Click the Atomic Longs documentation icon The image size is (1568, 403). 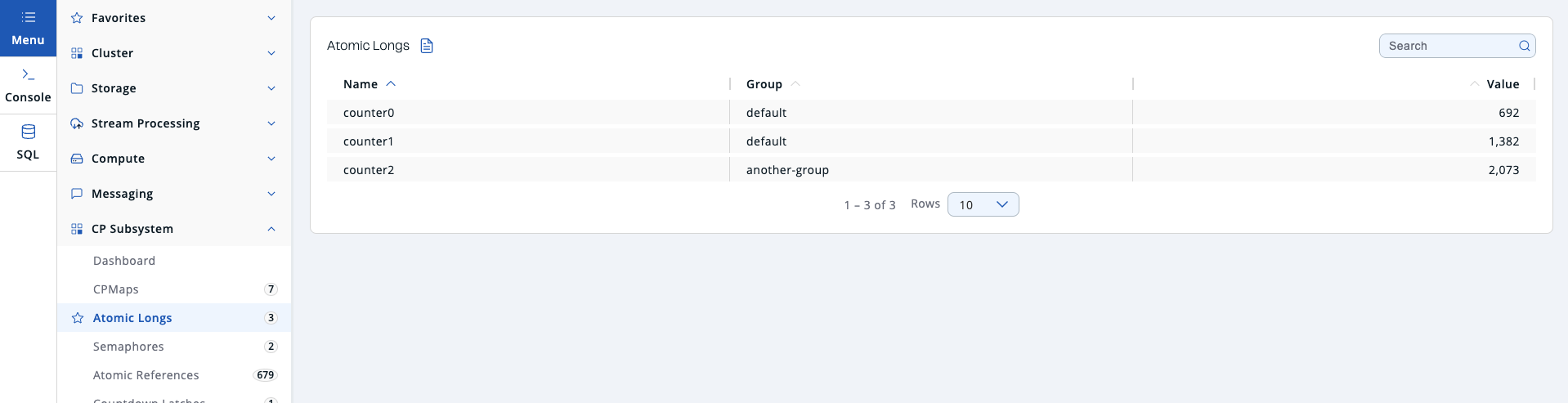[427, 46]
